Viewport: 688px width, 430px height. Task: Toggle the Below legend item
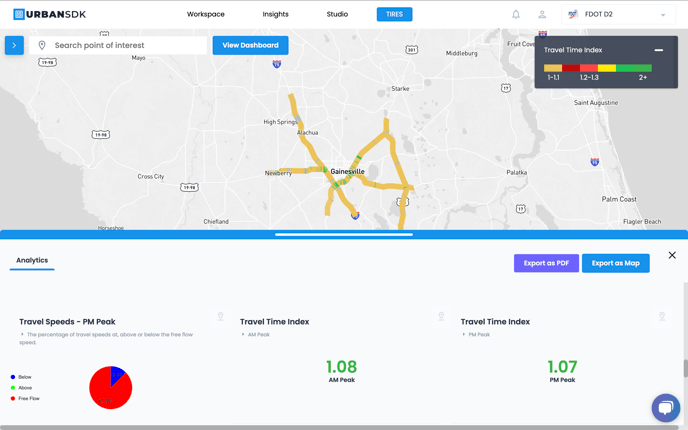pyautogui.click(x=21, y=377)
